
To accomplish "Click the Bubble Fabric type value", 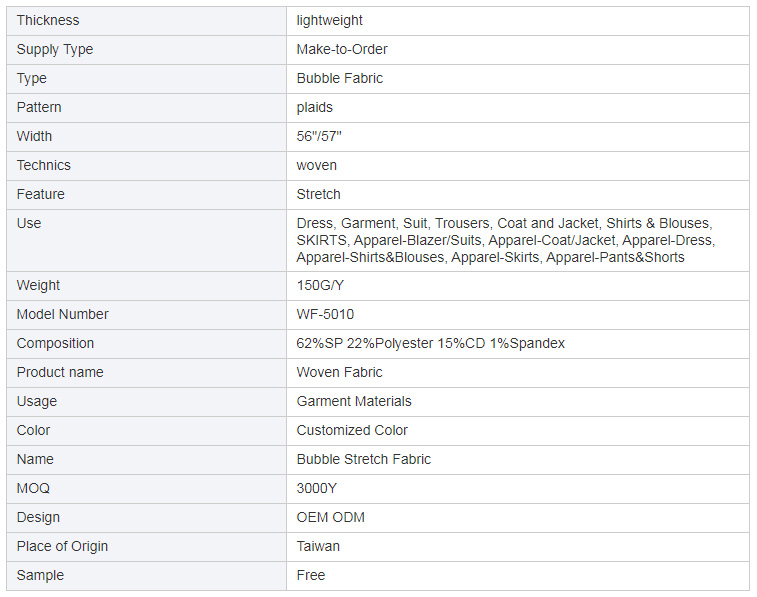I will 339,78.
